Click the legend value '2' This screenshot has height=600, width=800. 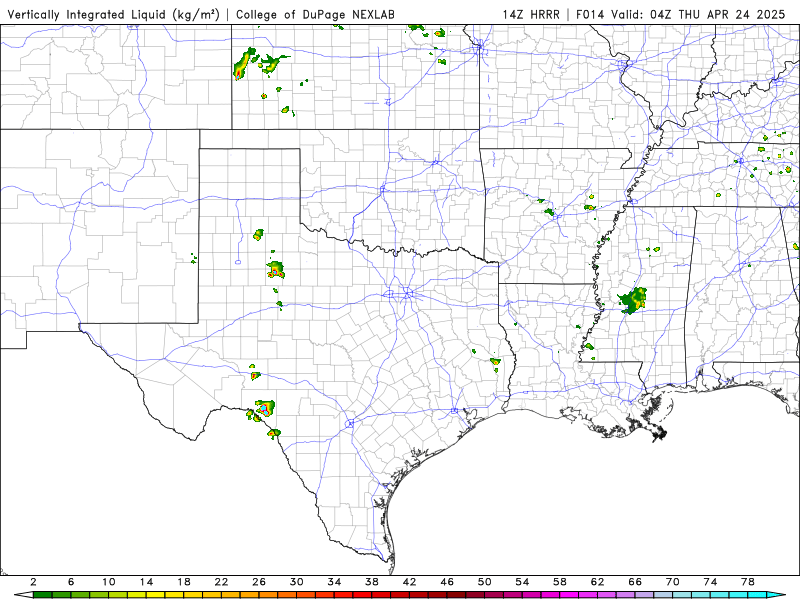tap(33, 582)
